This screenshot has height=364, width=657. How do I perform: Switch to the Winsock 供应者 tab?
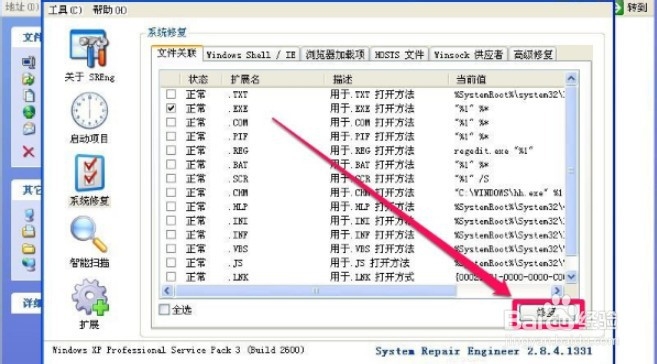468,54
